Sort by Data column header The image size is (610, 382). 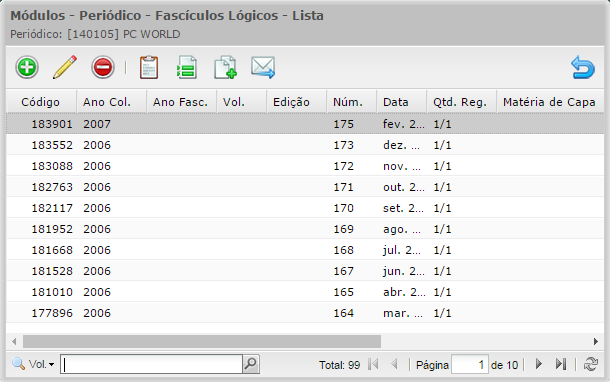[402, 102]
